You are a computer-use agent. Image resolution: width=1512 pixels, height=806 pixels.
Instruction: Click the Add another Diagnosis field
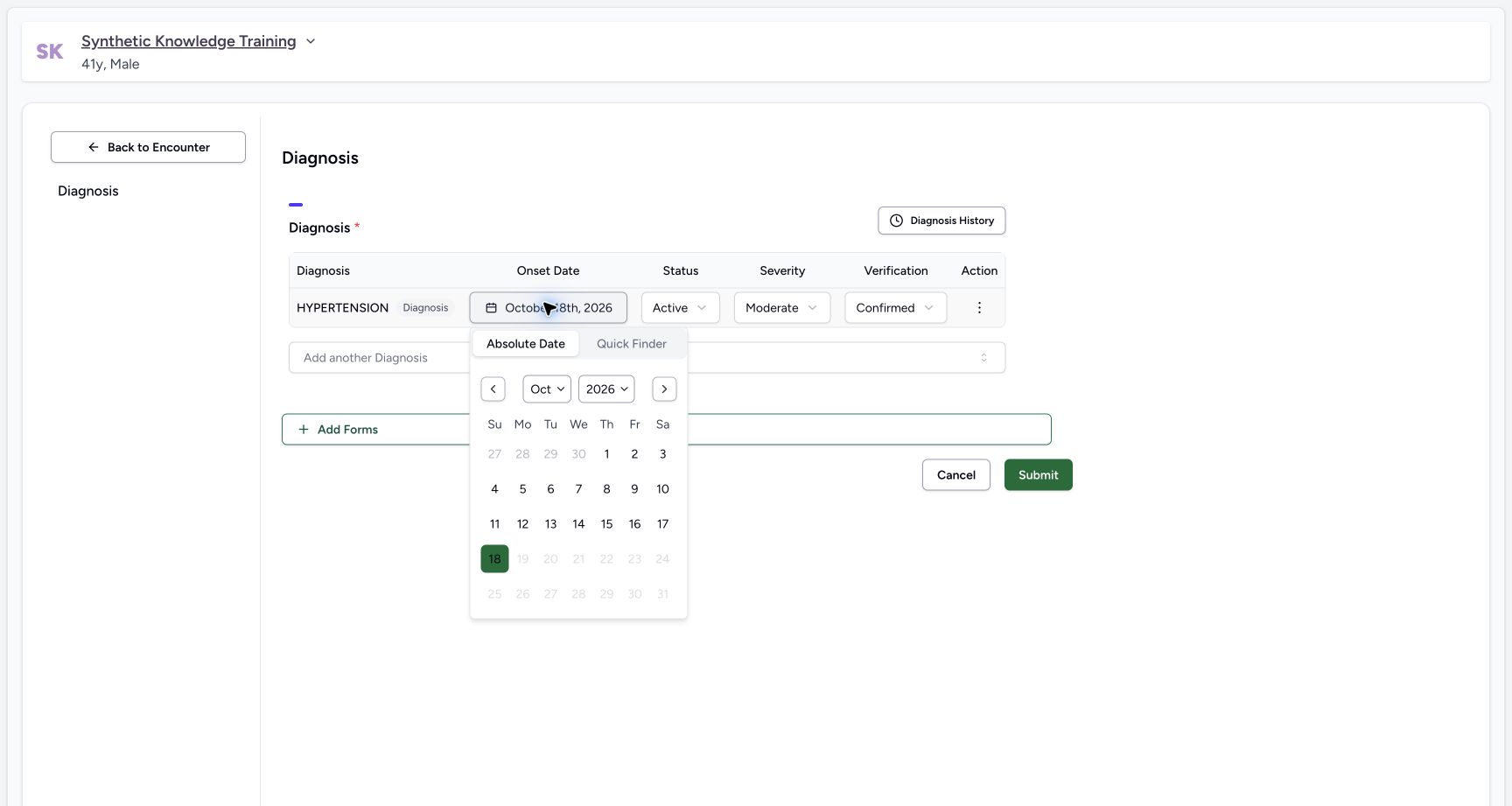tap(647, 358)
